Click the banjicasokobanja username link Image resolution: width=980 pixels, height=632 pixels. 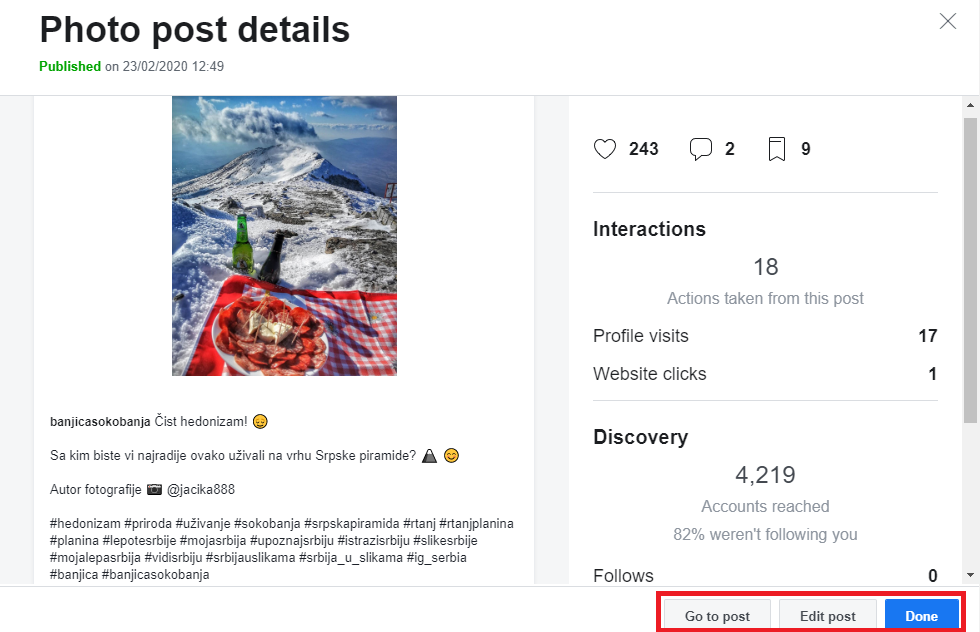tap(100, 421)
